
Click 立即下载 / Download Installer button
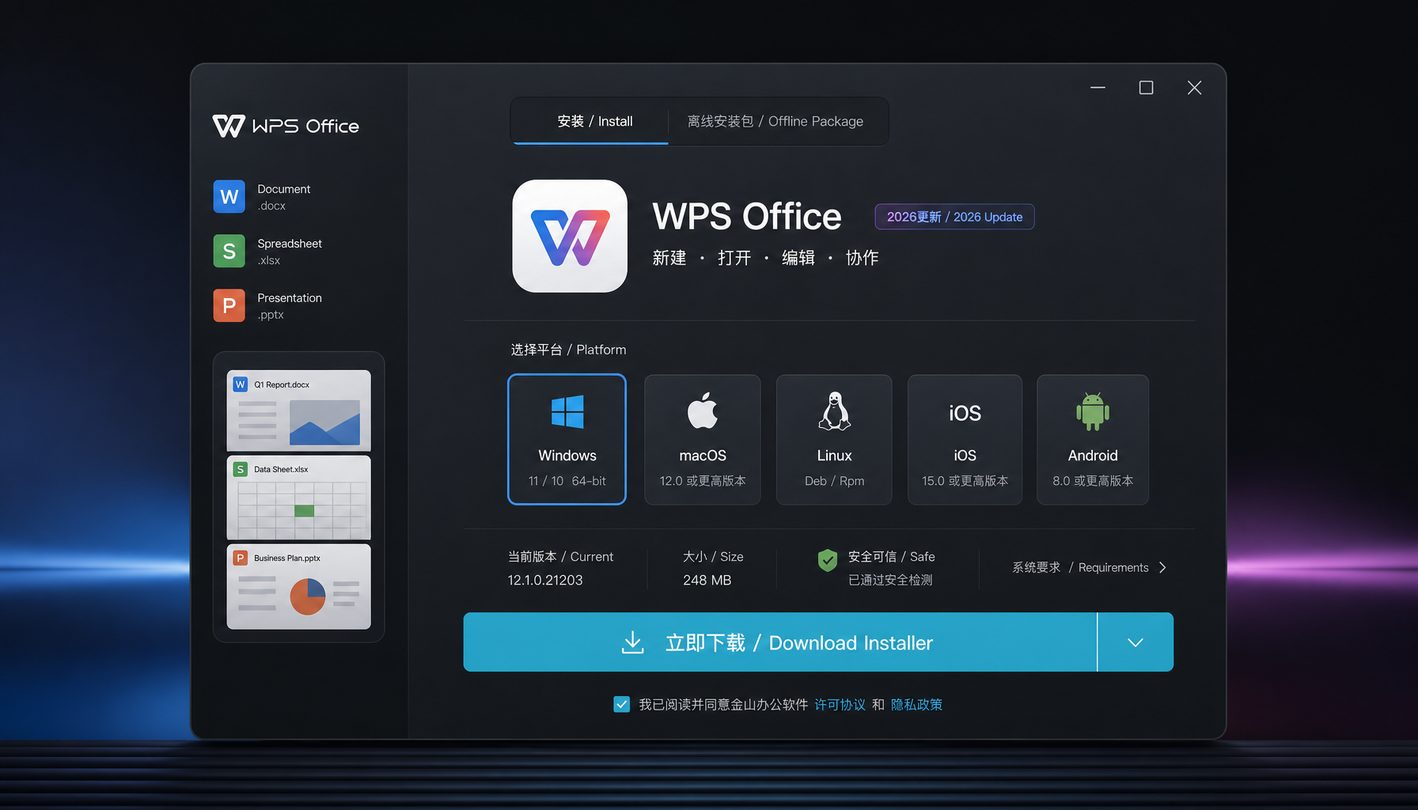[780, 642]
